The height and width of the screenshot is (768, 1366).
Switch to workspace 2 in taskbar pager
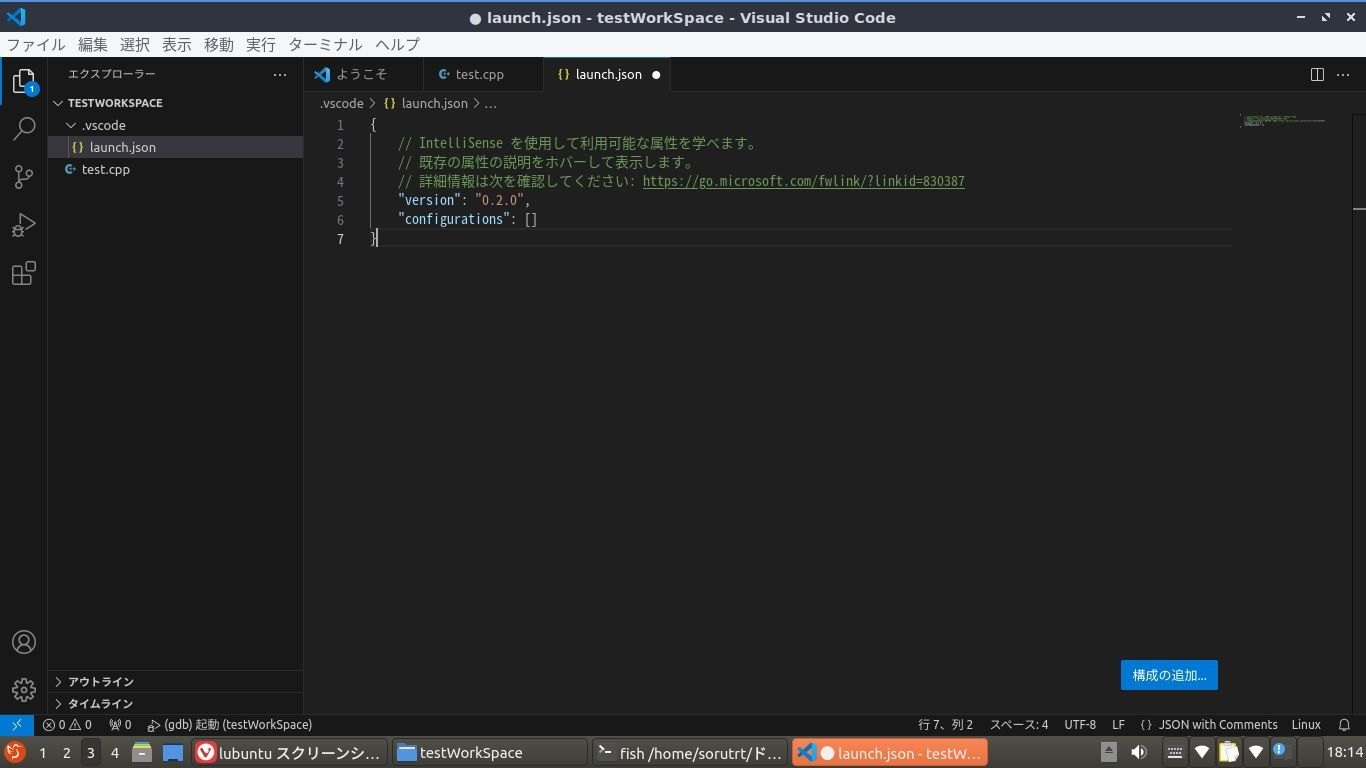tap(66, 753)
